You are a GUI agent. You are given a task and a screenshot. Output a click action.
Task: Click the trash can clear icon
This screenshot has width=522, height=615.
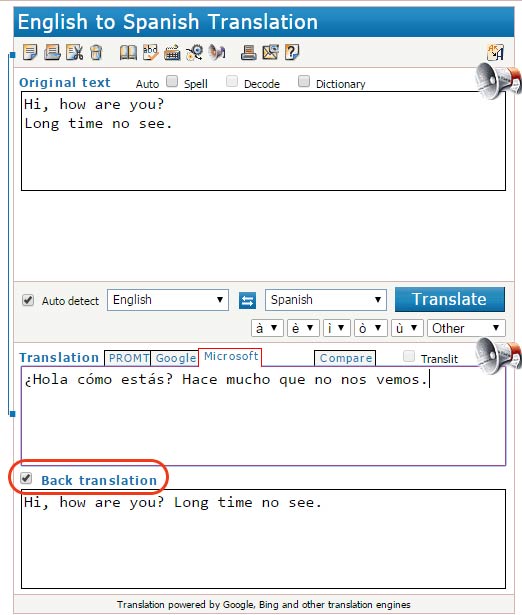96,52
